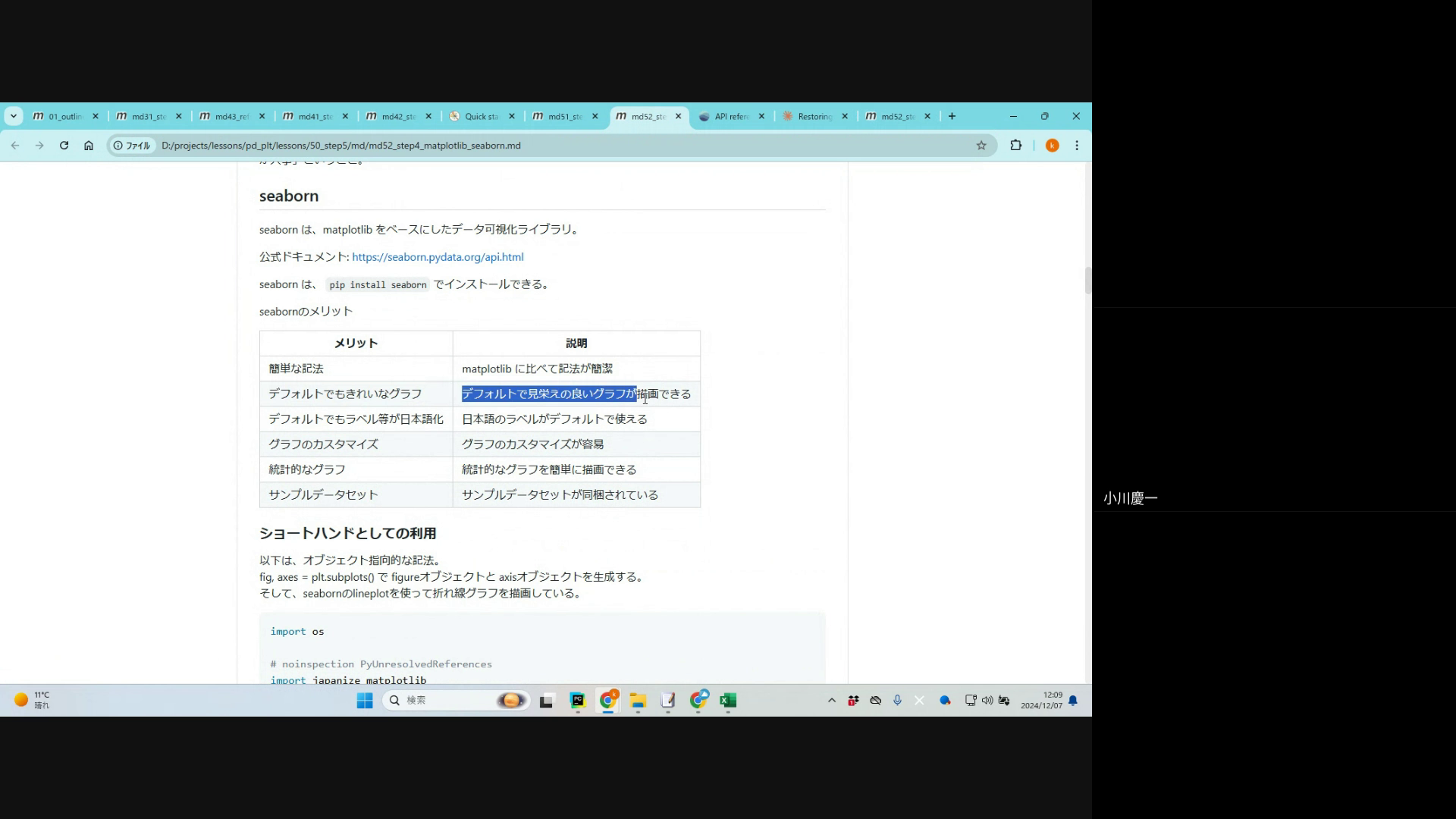Screen dimensions: 1456x819
Task: Launch PyCharm from the taskbar
Action: 578,701
